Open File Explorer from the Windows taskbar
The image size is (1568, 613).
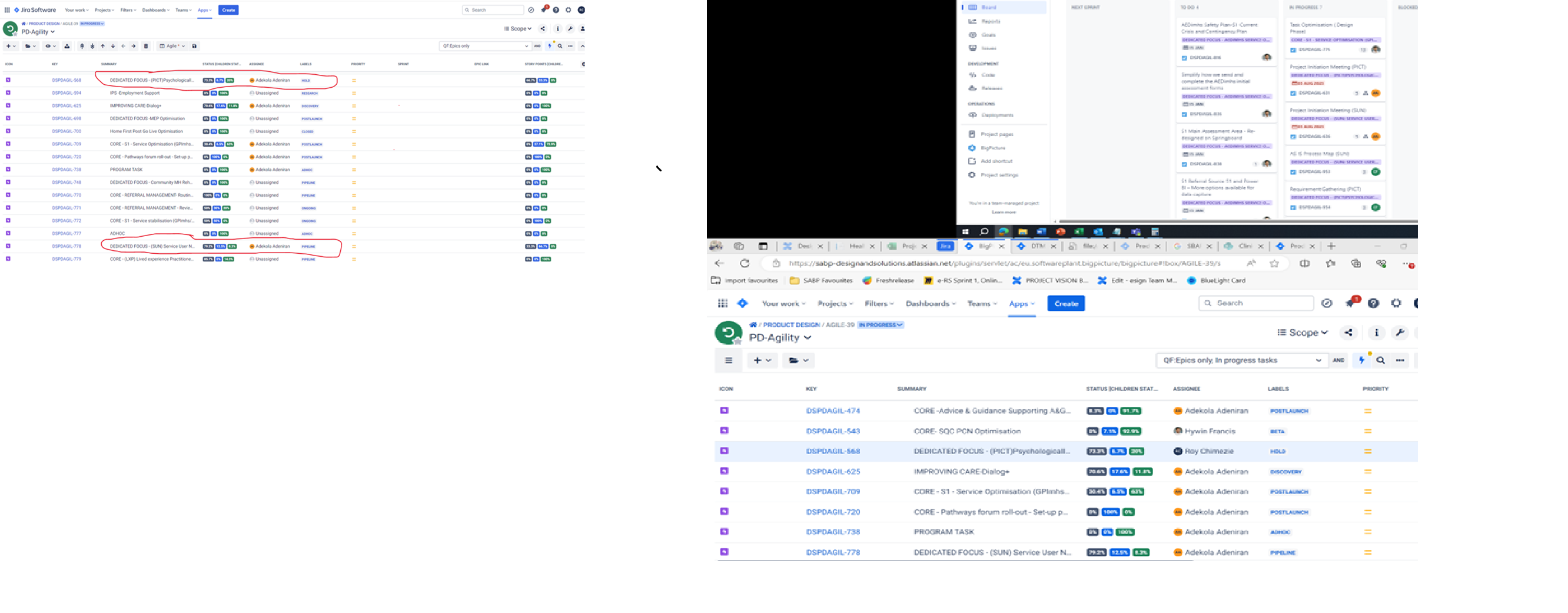pyautogui.click(x=1022, y=232)
